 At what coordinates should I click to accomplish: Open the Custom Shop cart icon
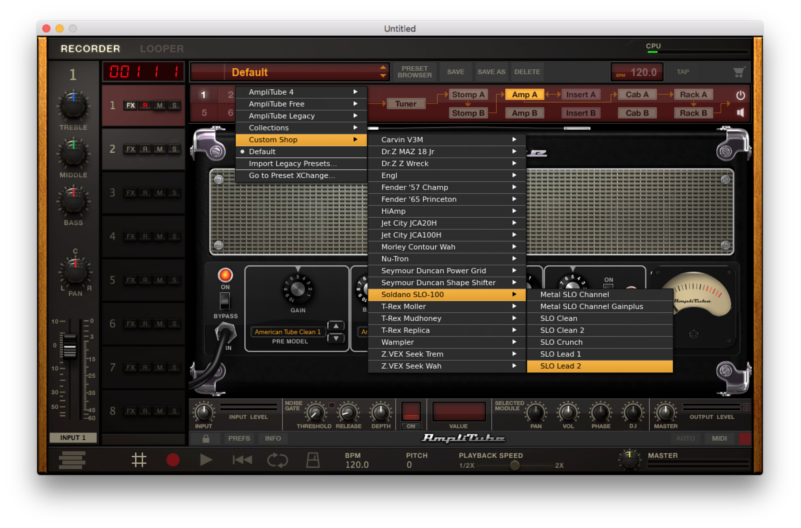click(x=739, y=72)
